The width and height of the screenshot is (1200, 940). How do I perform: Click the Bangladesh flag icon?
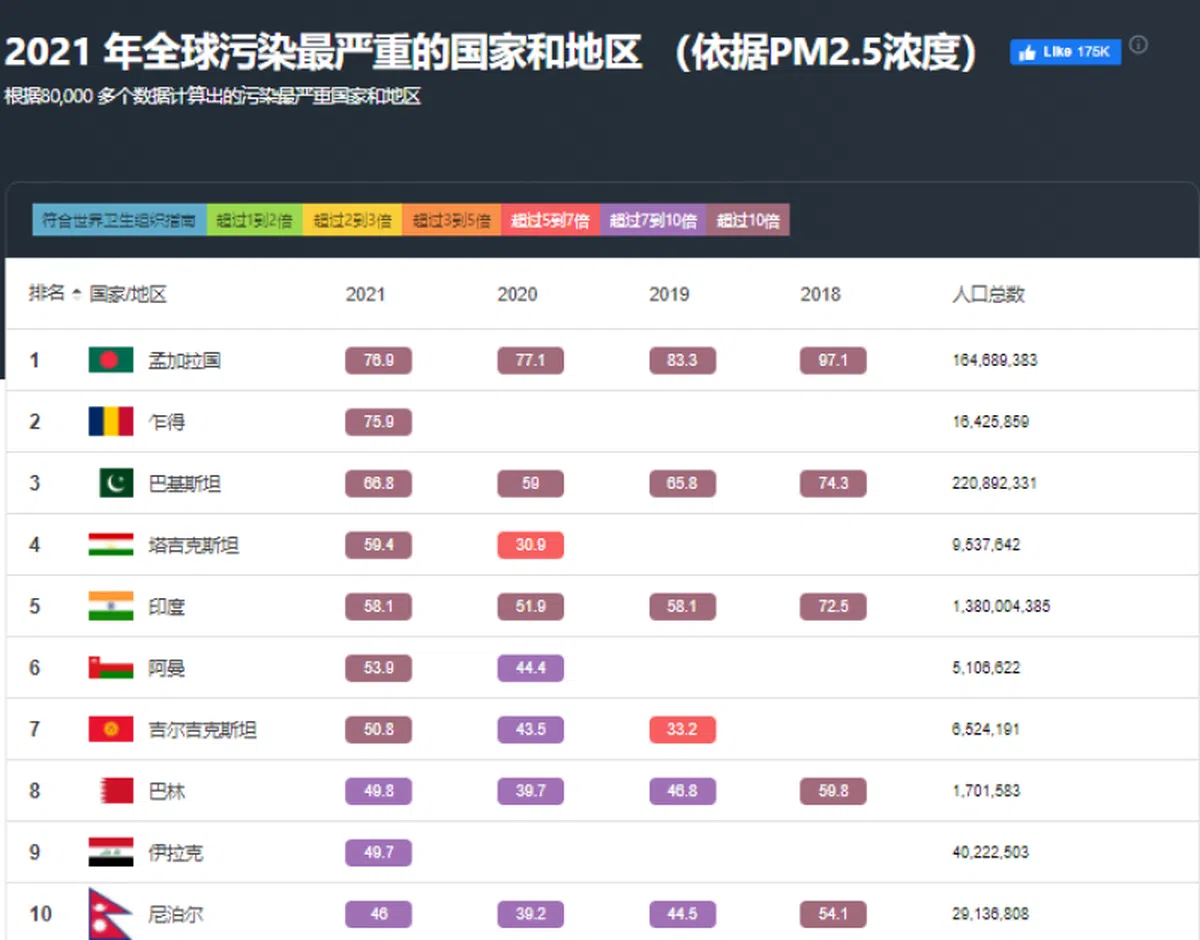coord(110,360)
